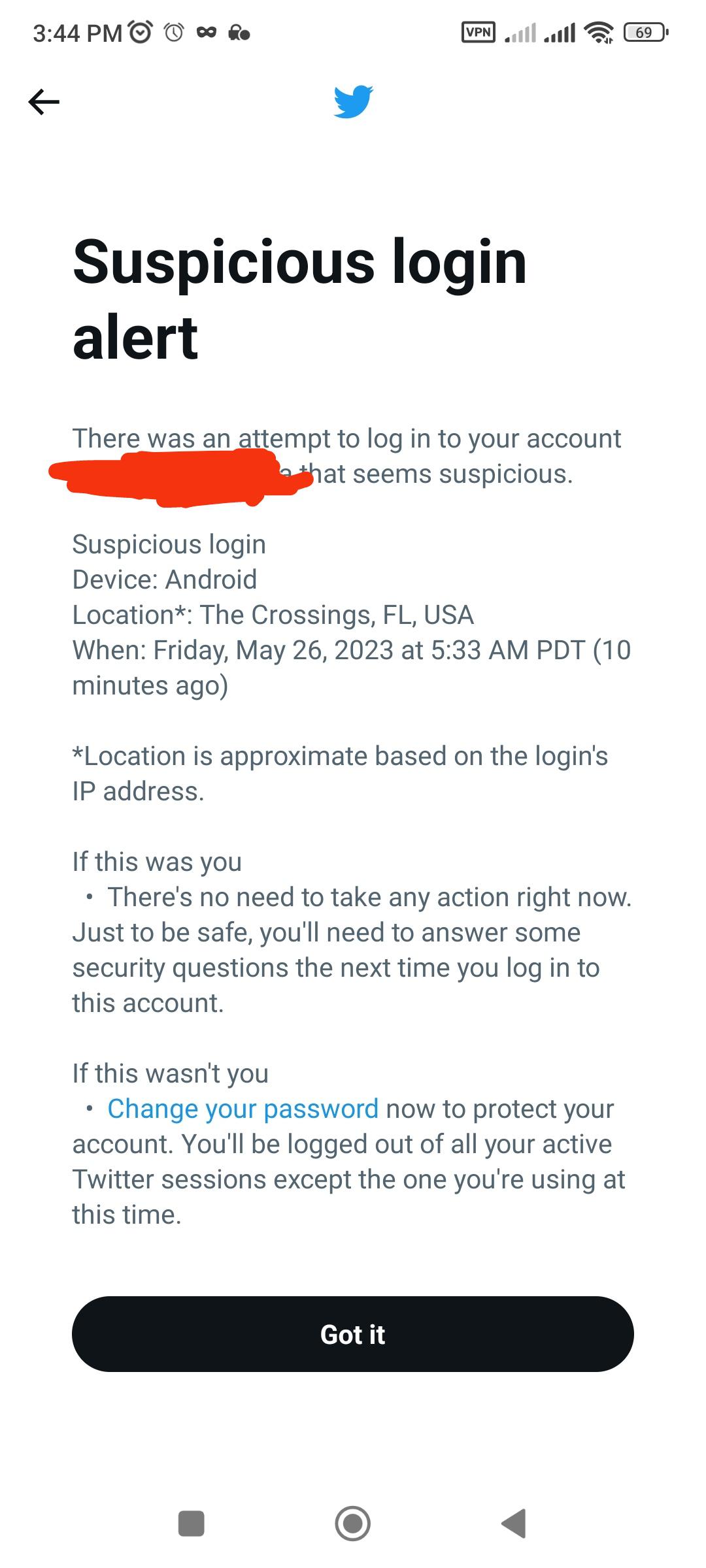Tap the blue Twitter bird logo

click(353, 101)
